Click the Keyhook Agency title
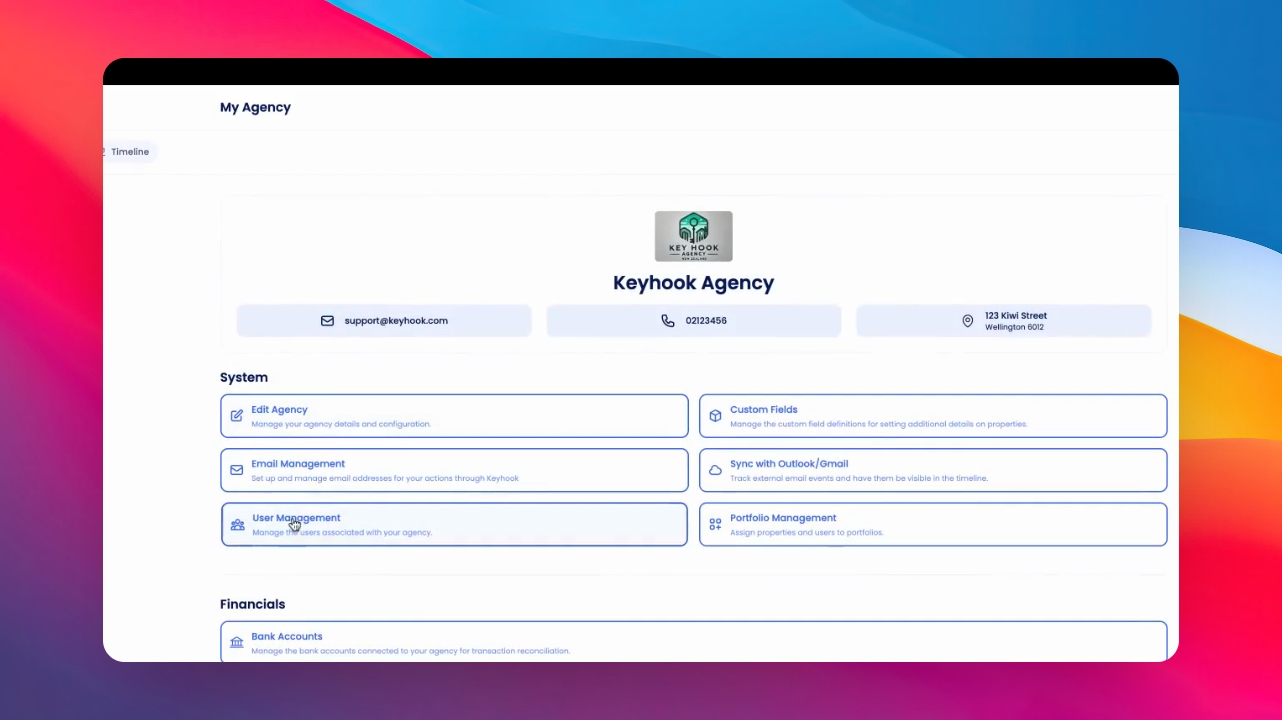Viewport: 1282px width, 720px height. tap(694, 283)
